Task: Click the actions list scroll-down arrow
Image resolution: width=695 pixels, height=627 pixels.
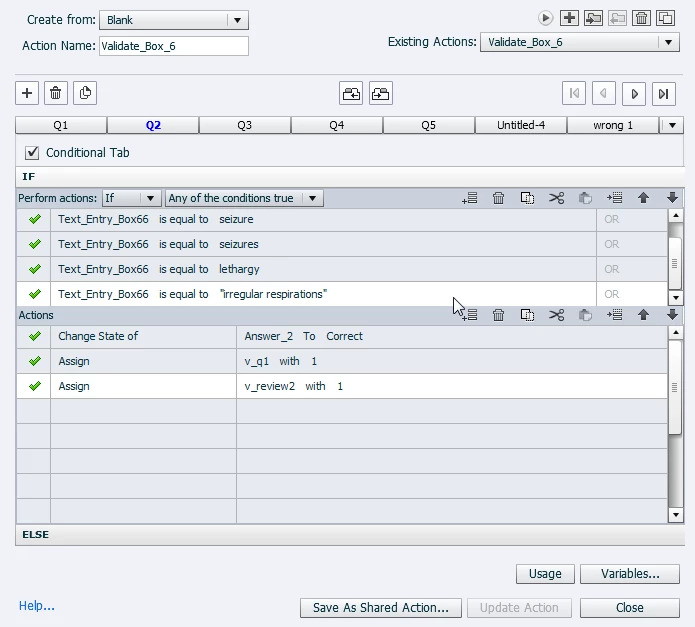Action: click(675, 515)
